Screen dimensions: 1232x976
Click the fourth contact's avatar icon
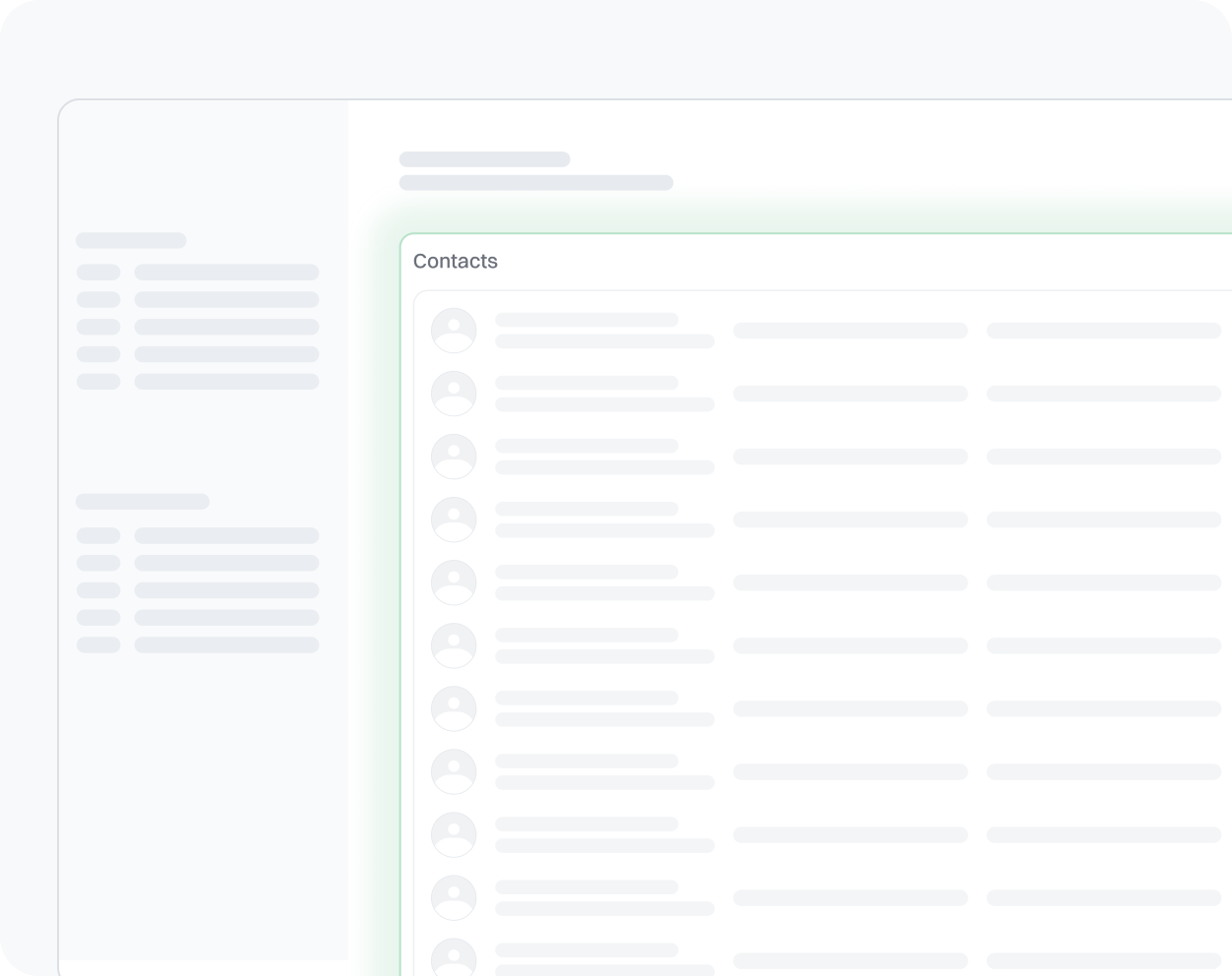point(454,519)
